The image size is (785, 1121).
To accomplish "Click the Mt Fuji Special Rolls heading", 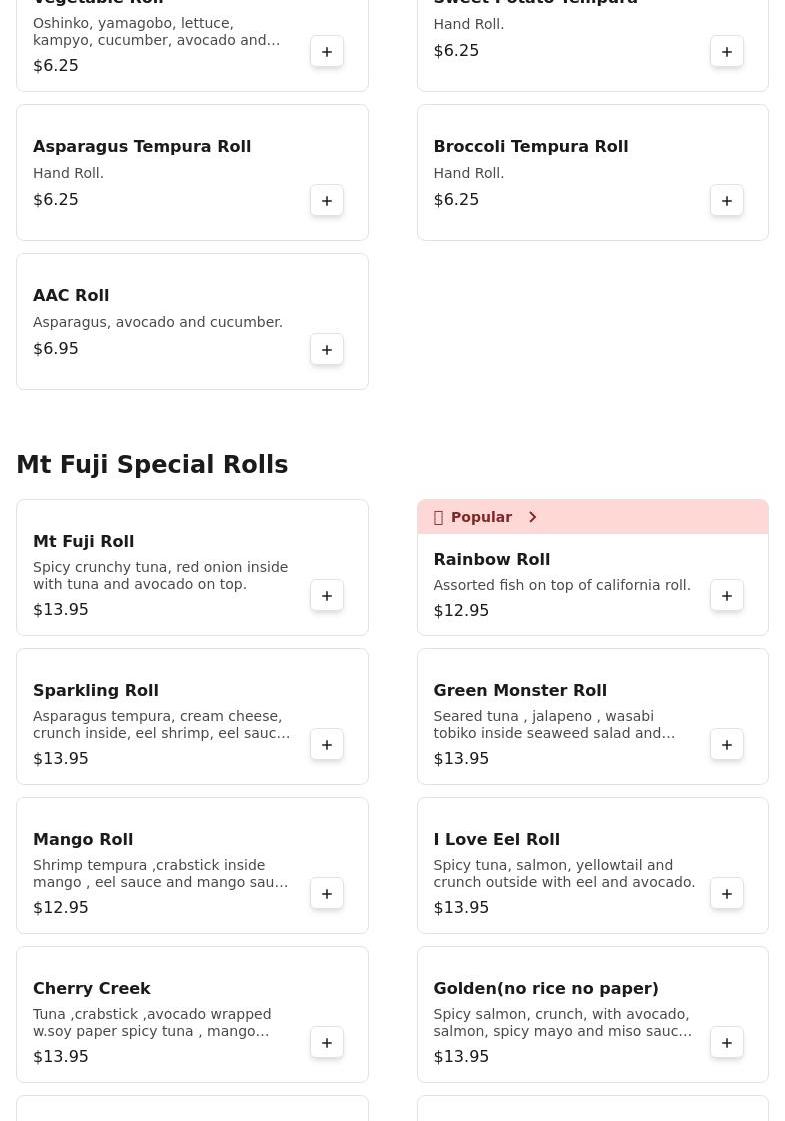I will [152, 465].
